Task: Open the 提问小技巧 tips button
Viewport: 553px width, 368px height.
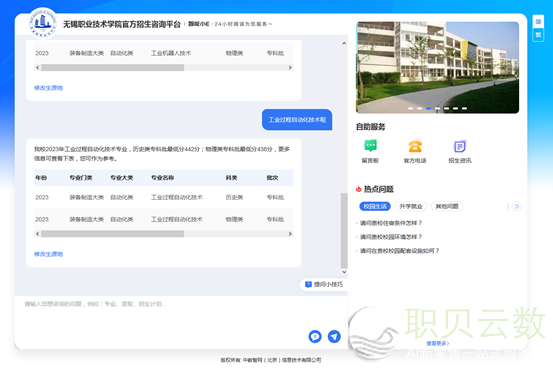Action: coord(323,284)
